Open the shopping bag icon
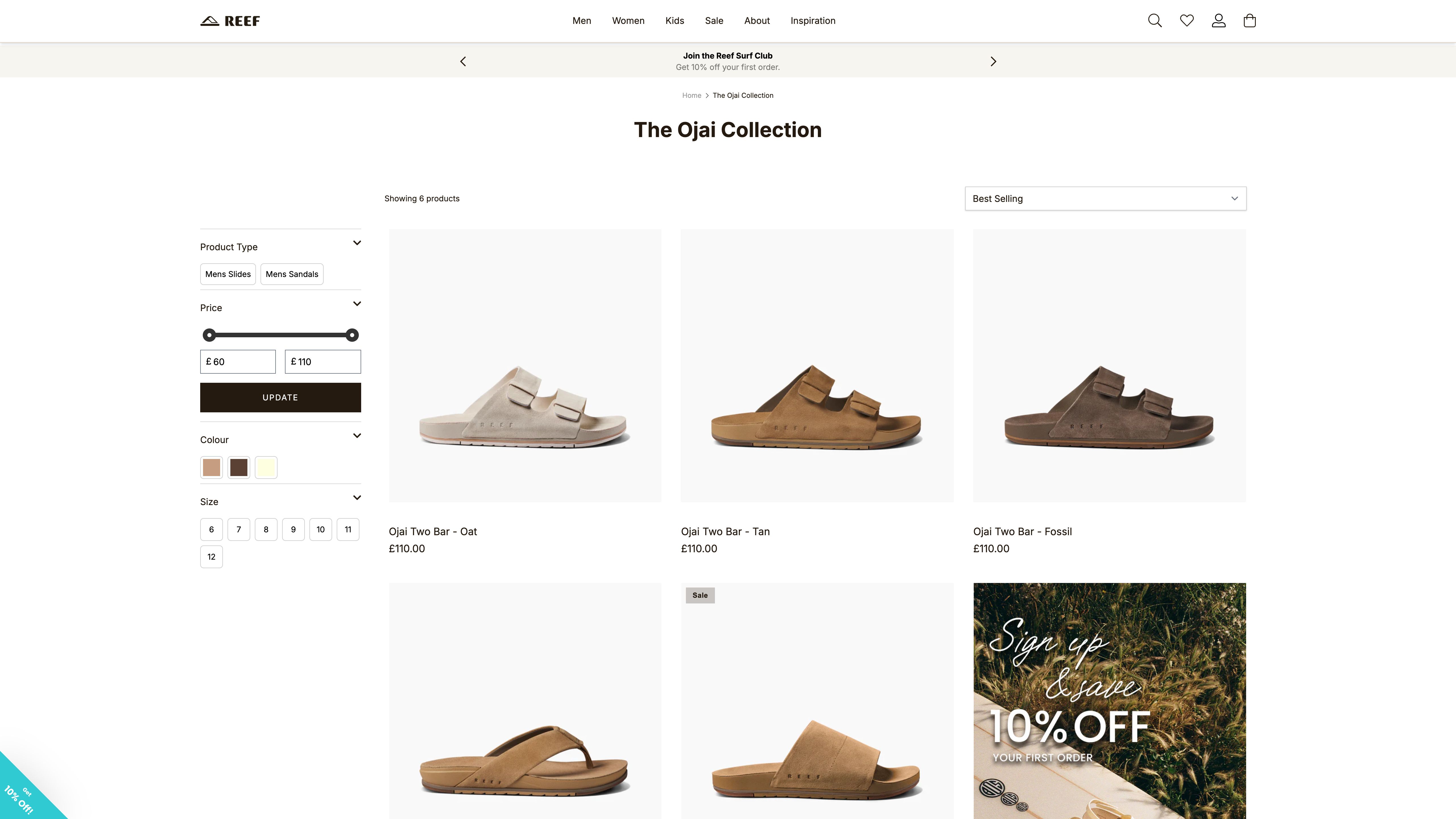Screen dimensions: 1456x819 point(1250,20)
